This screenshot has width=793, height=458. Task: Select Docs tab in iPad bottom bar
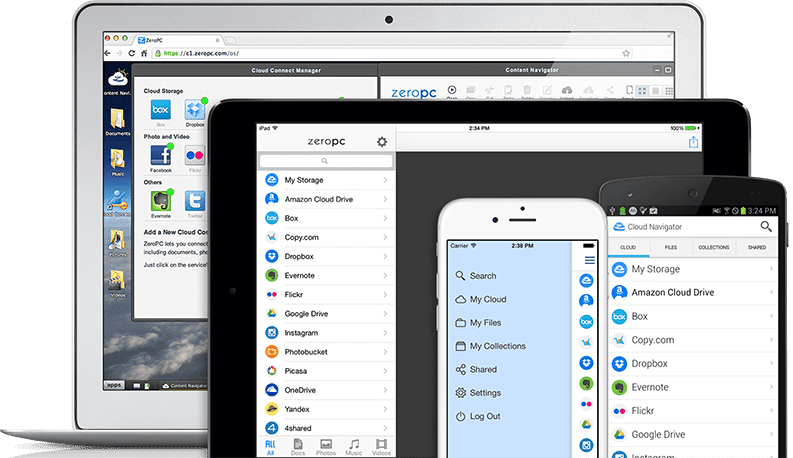click(x=298, y=447)
